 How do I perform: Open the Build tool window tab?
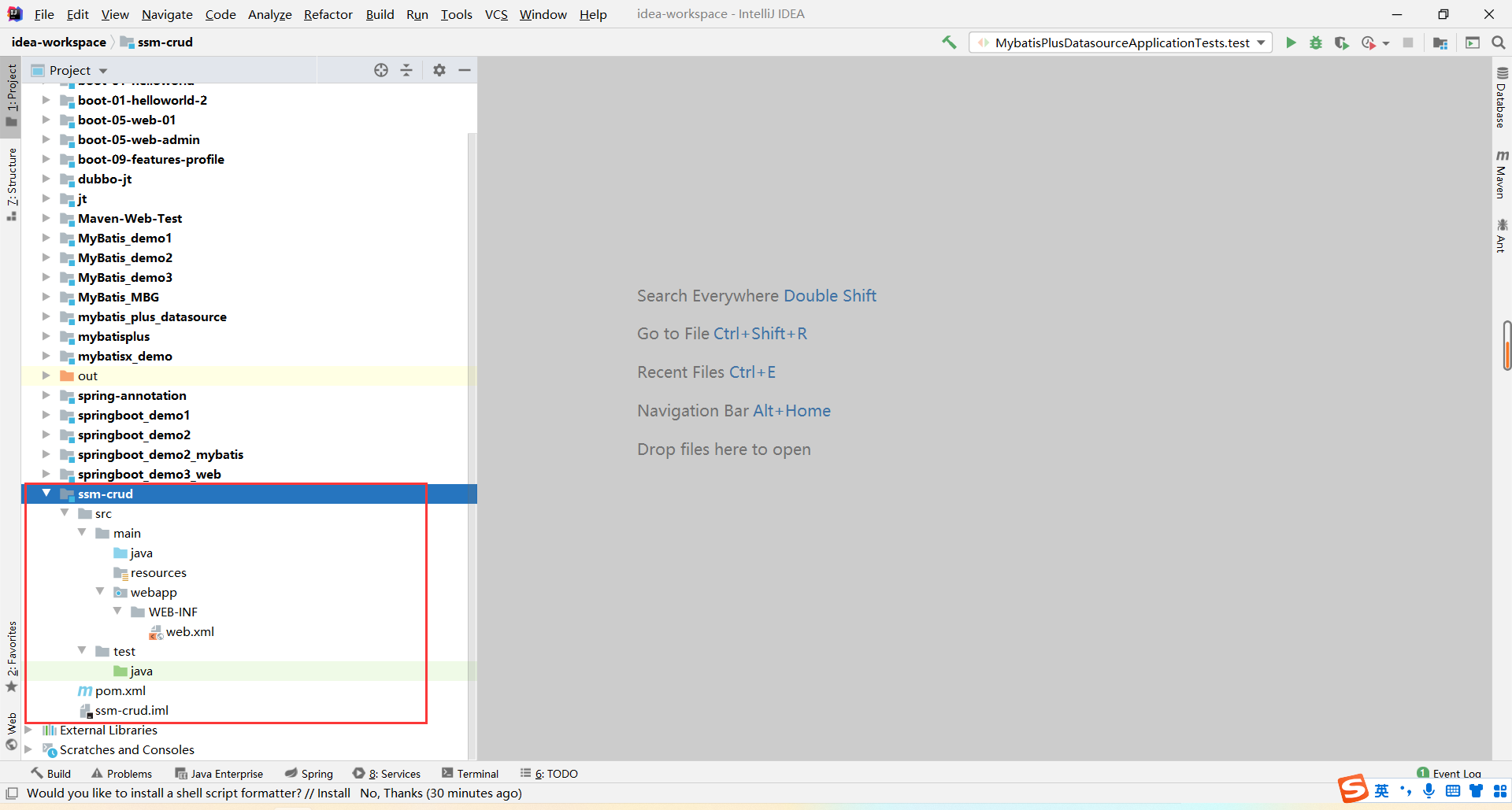(51, 774)
